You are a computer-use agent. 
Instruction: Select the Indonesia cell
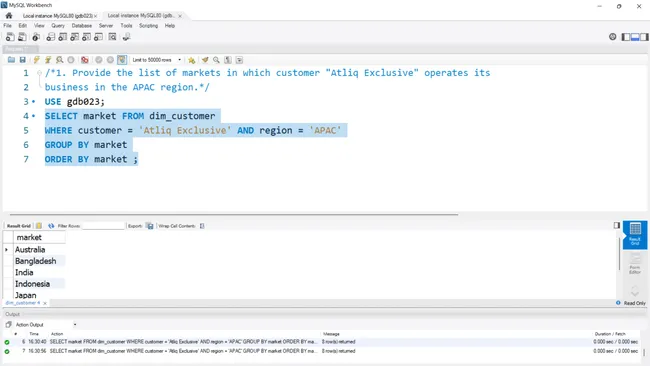(39, 284)
